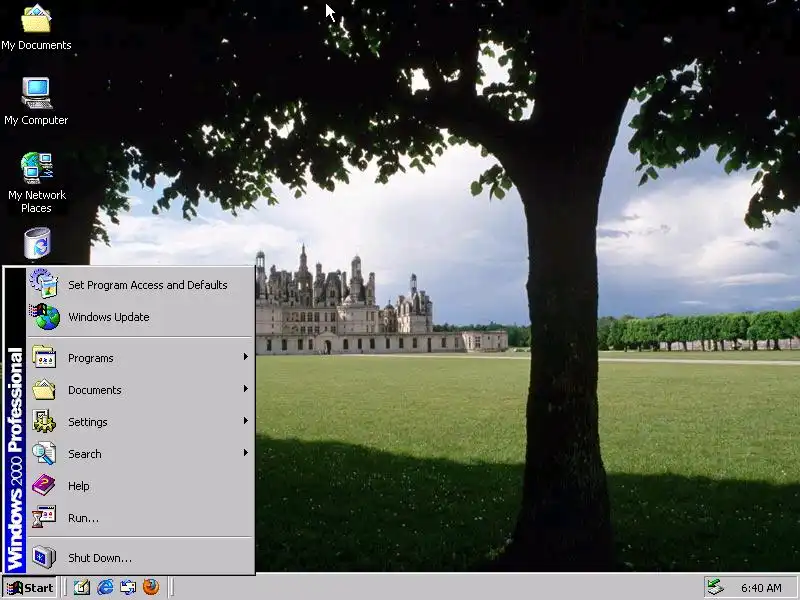Click the Start button on taskbar

tap(29, 588)
